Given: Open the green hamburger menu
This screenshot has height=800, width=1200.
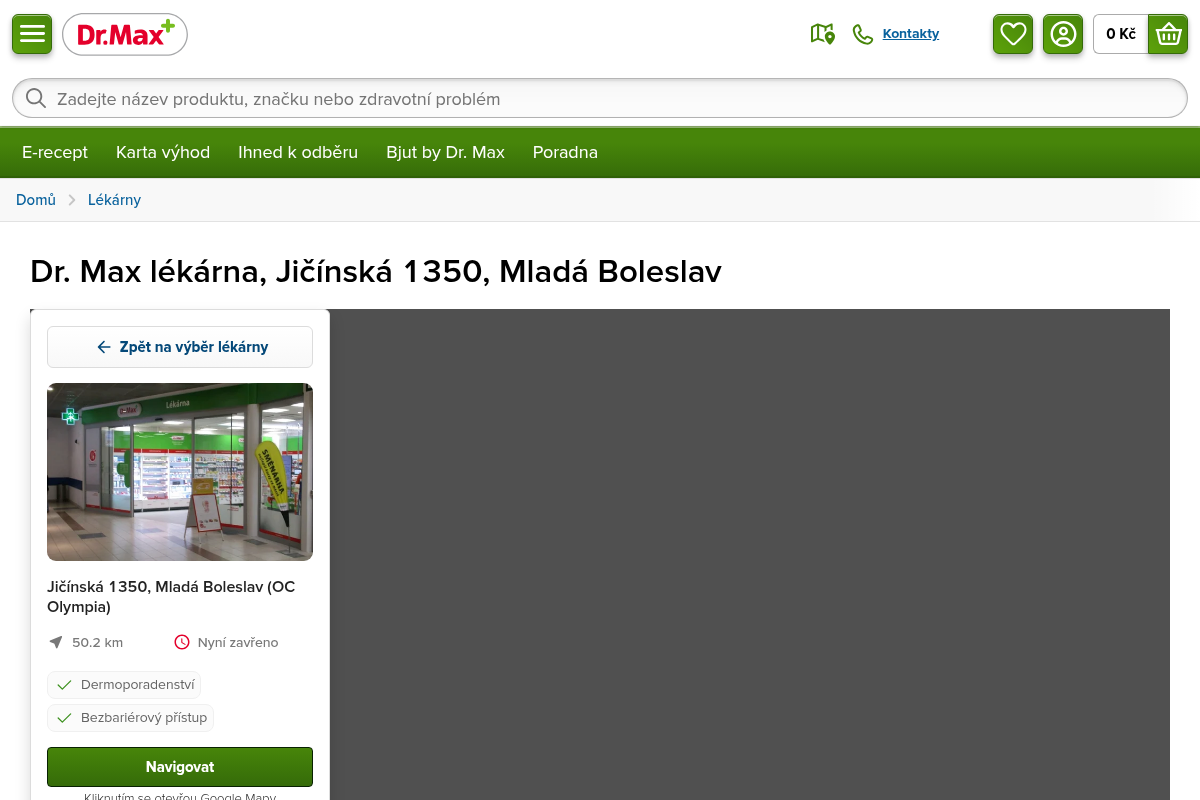Looking at the screenshot, I should coord(32,34).
